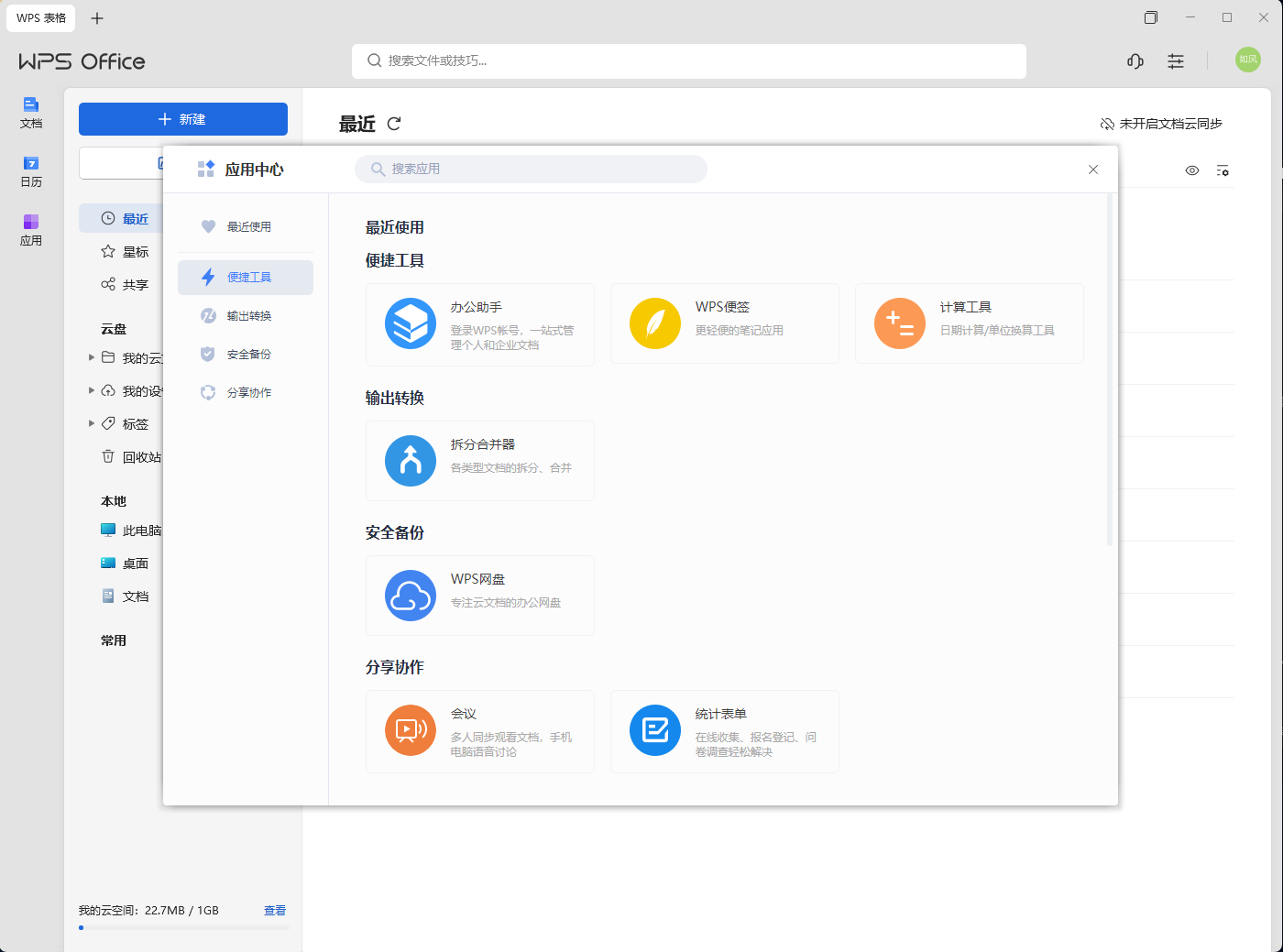
Task: Click the 搜索应用 search field
Action: pyautogui.click(x=531, y=169)
